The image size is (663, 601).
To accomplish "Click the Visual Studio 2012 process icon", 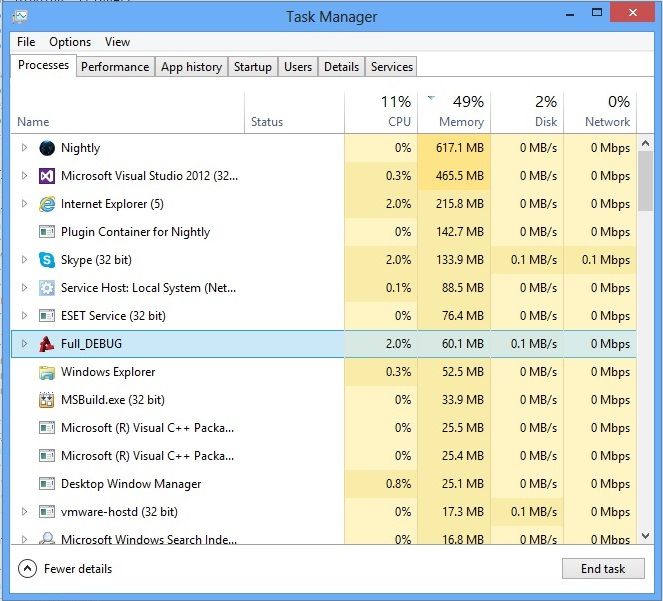I will pos(46,176).
